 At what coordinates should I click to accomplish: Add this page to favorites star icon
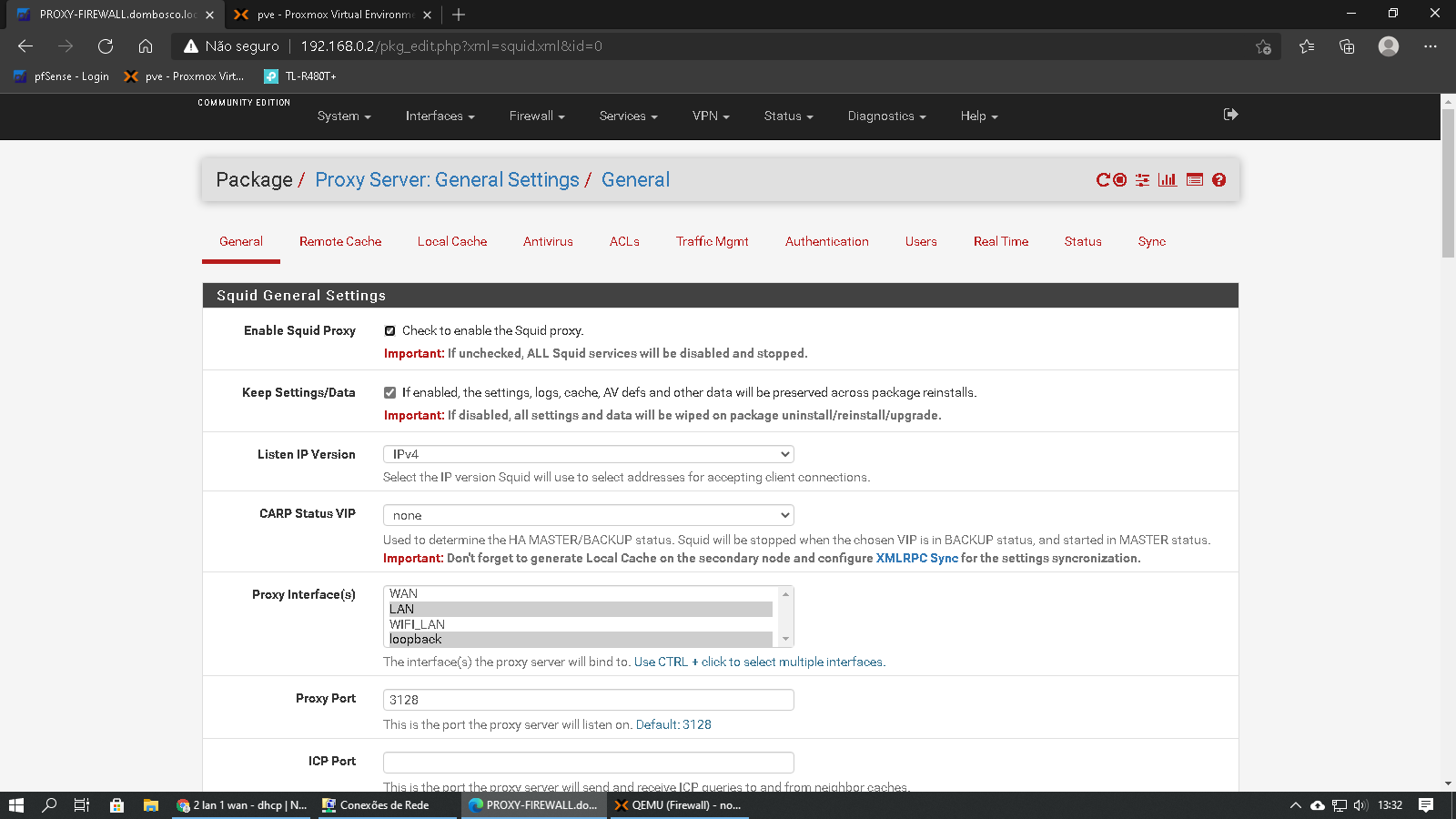[1263, 46]
